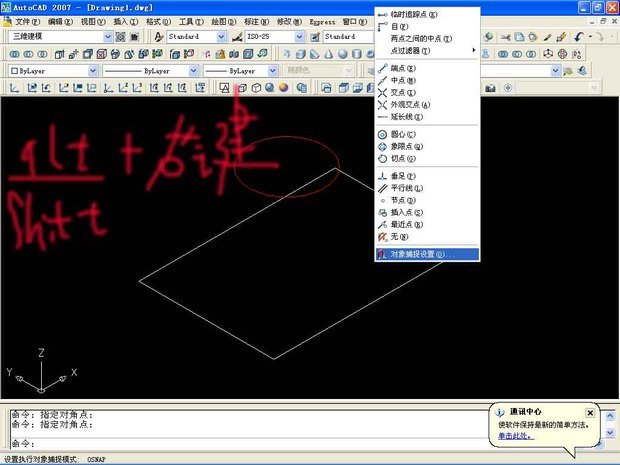Select the 垂足 (Perpendicular) snap option
Viewport: 620px width, 465px height.
click(404, 175)
